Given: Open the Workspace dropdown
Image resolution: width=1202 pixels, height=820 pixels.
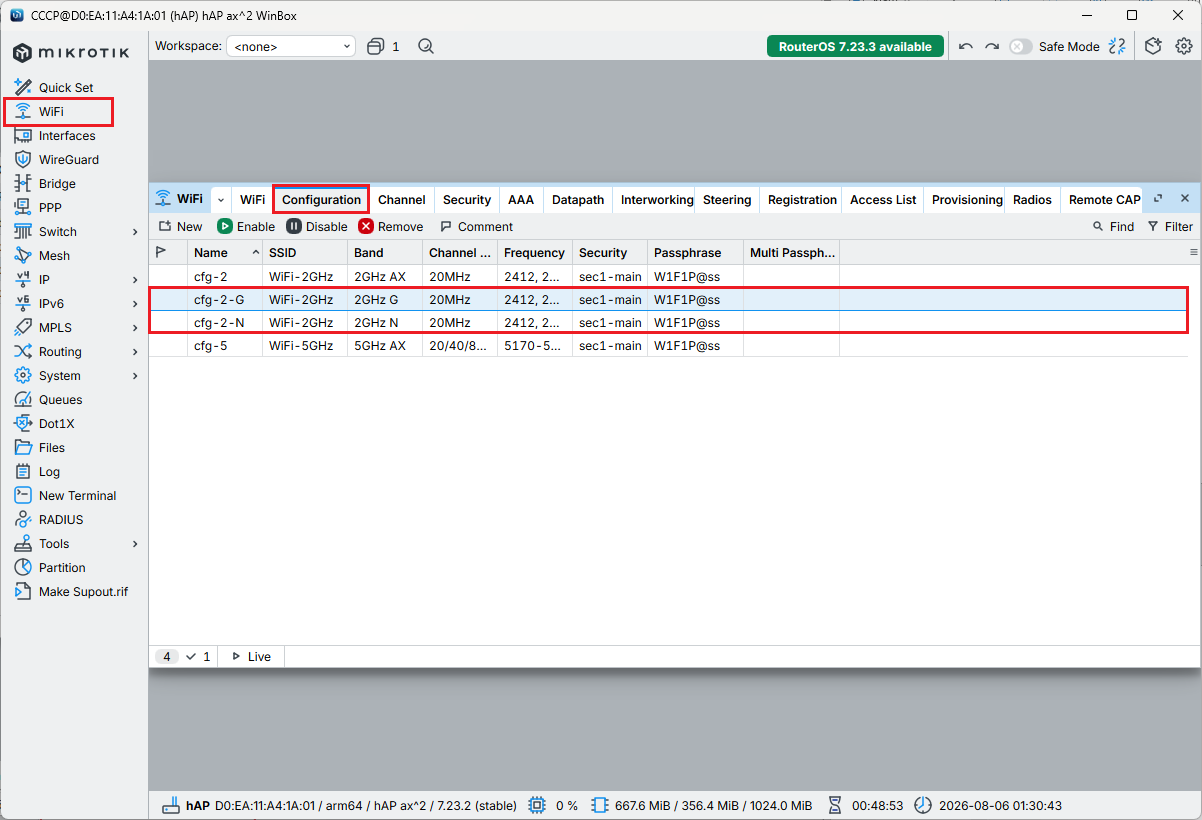Looking at the screenshot, I should click(291, 46).
